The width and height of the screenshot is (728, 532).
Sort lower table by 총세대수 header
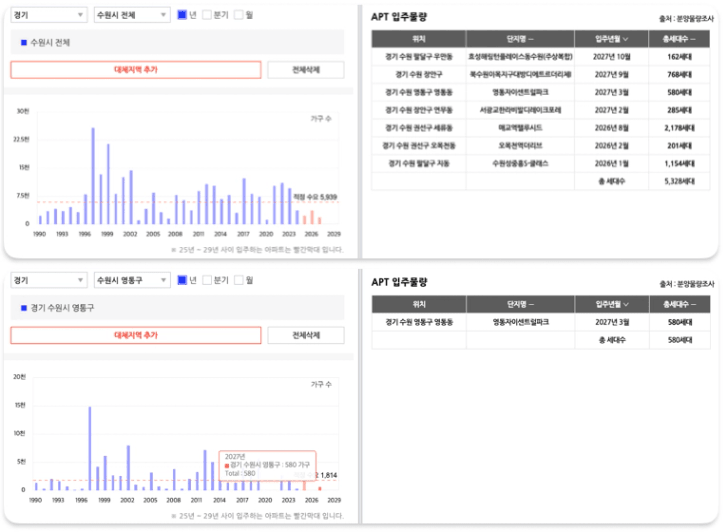679,305
